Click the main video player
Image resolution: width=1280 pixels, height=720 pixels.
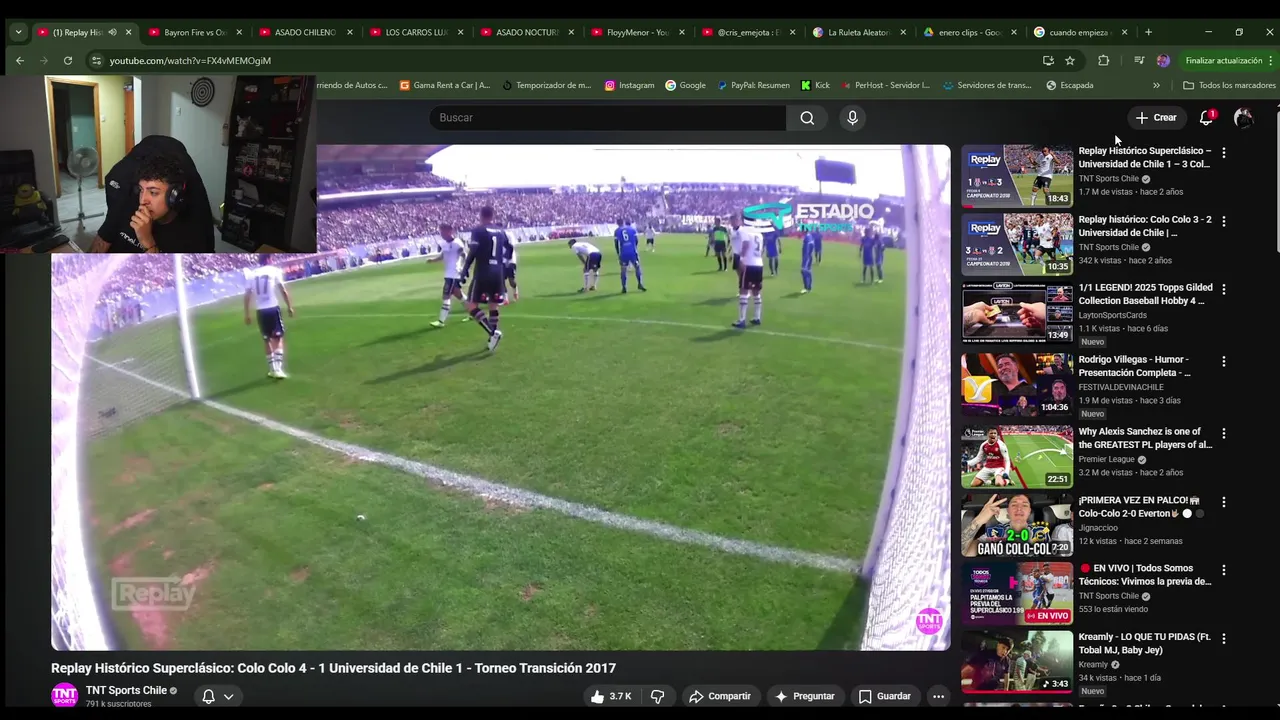pos(500,398)
